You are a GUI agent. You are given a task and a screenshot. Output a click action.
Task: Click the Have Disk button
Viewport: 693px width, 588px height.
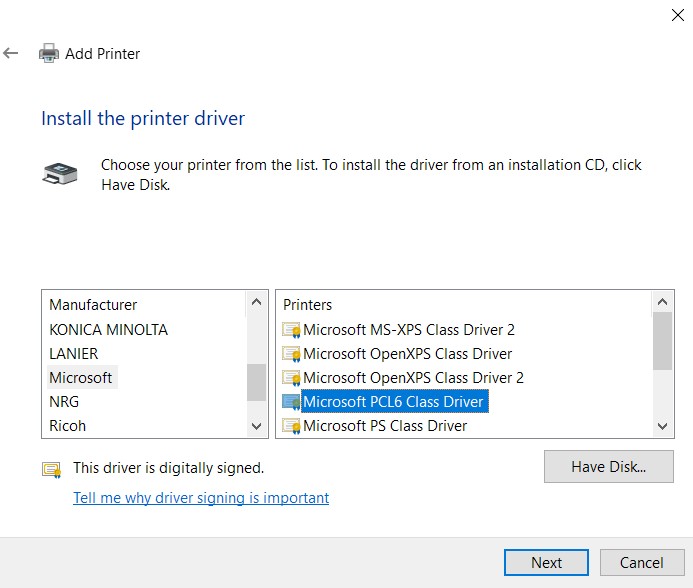pyautogui.click(x=609, y=466)
